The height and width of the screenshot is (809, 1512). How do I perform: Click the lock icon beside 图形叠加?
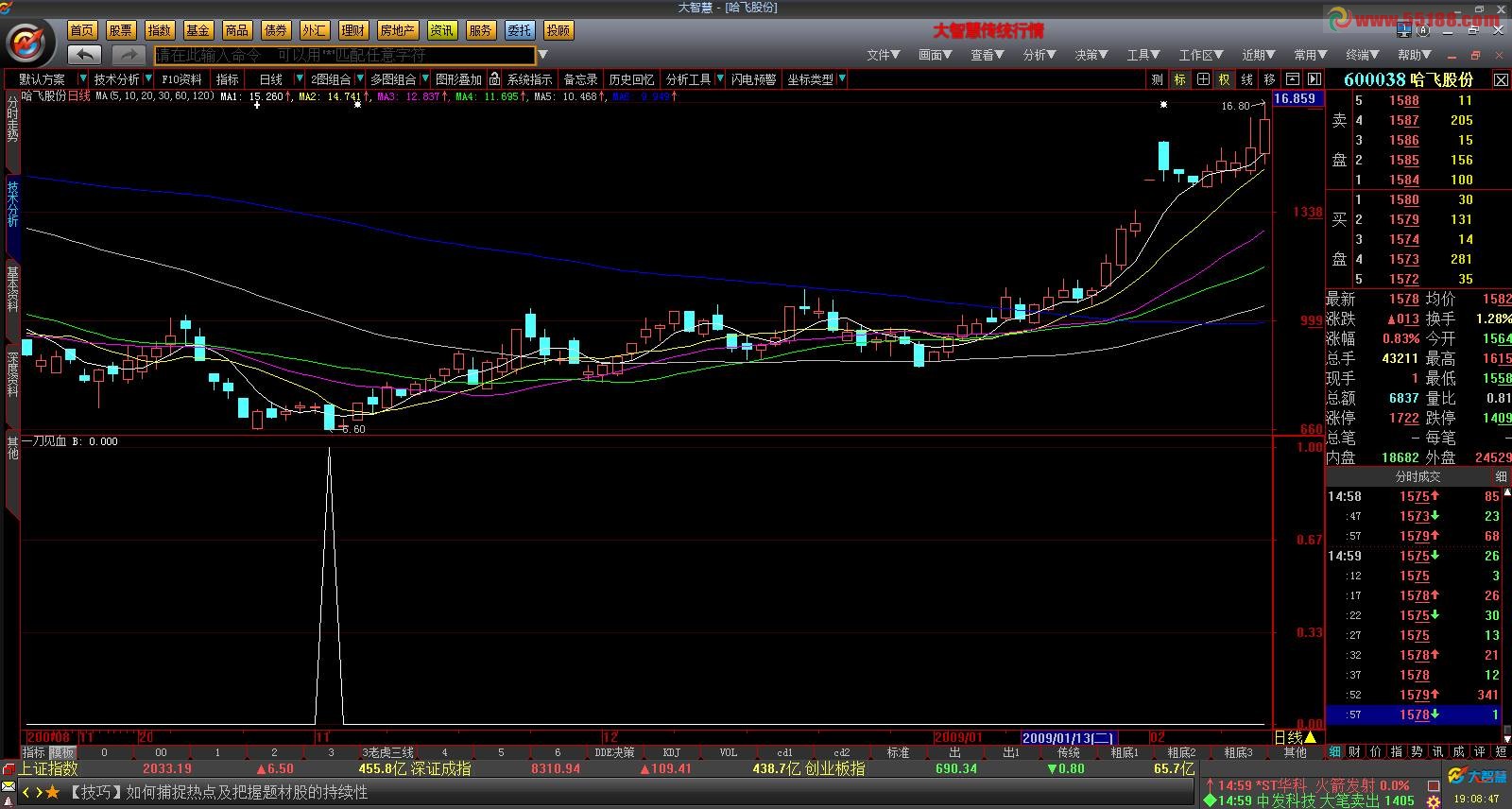click(494, 79)
